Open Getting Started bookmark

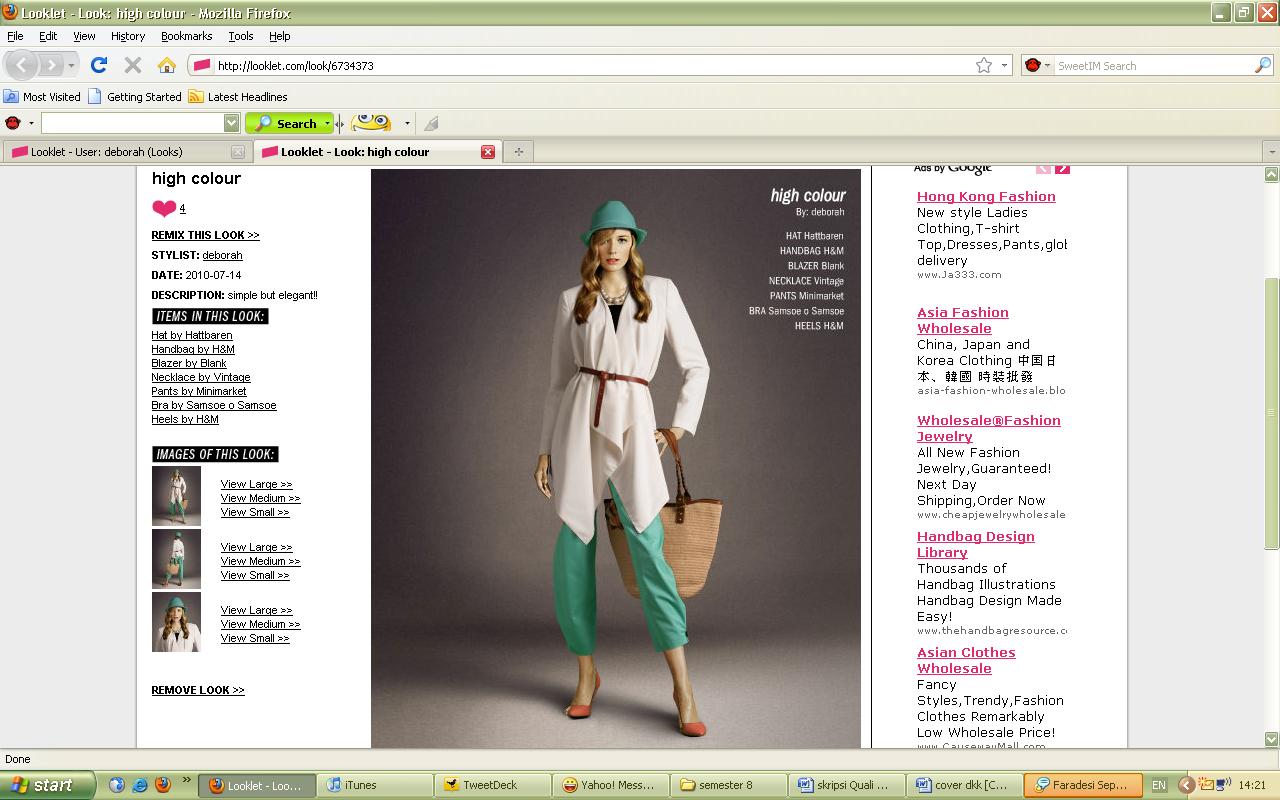[x=135, y=97]
